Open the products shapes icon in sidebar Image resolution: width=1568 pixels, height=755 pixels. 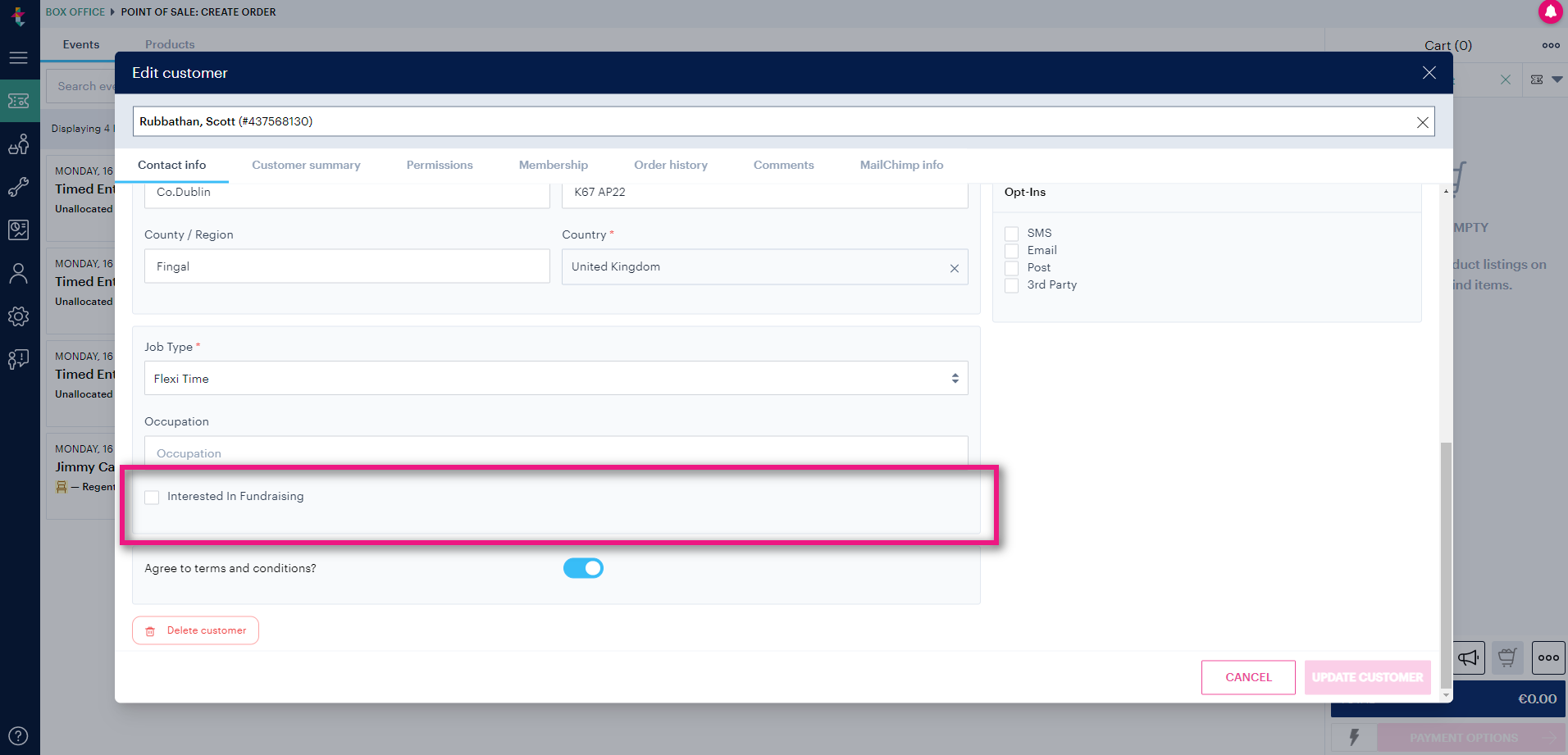pyautogui.click(x=18, y=144)
